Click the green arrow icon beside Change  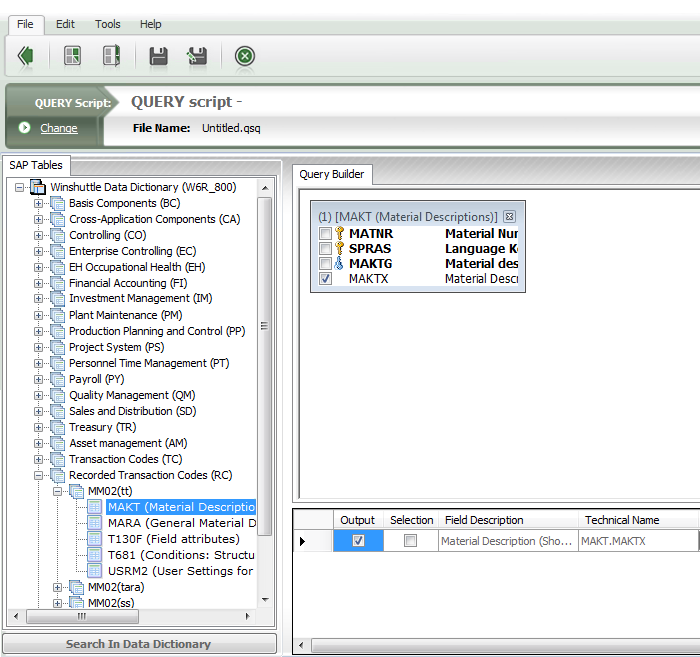25,128
